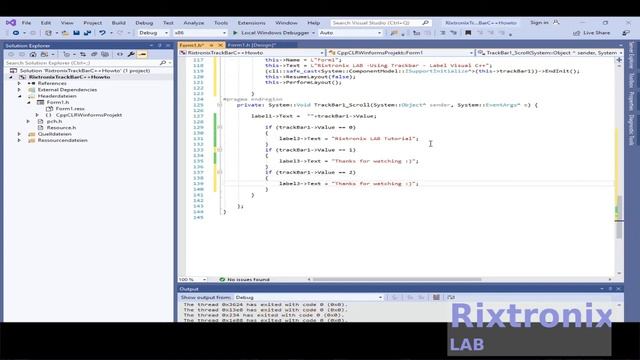This screenshot has width=640, height=360.
Task: Click the editor horizontal scrollbar
Action: pos(397,280)
